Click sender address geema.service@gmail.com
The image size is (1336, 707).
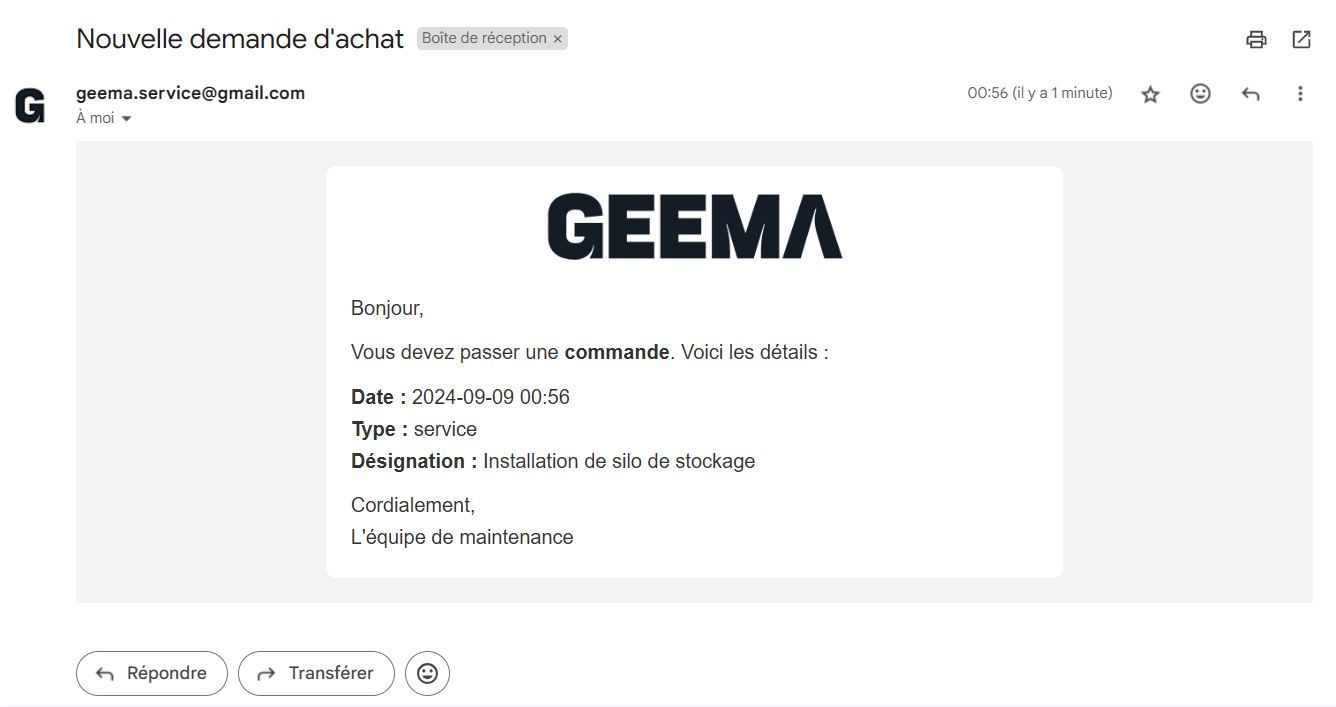[x=190, y=93]
